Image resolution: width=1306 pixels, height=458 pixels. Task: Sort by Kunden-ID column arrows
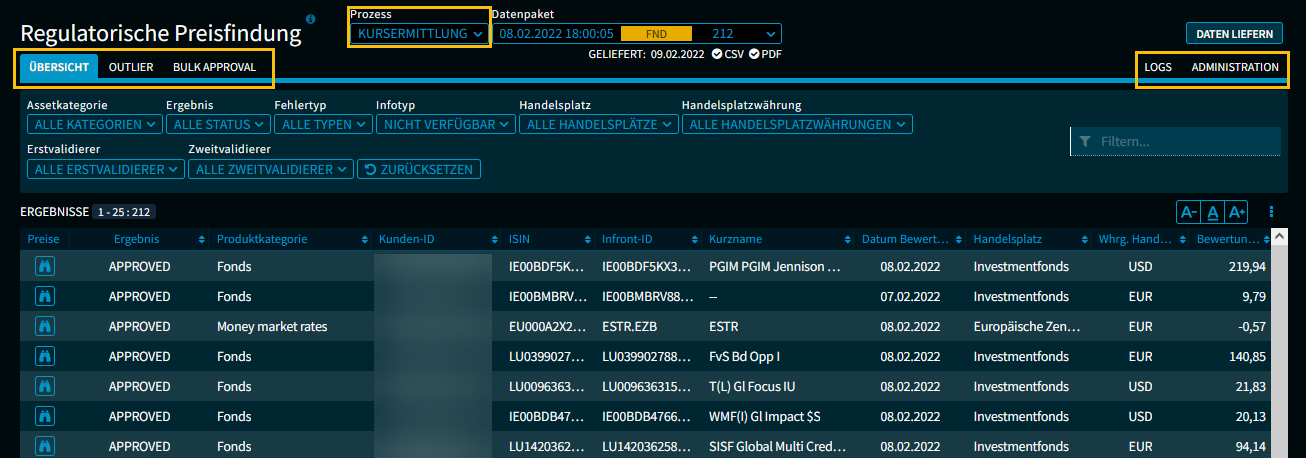(494, 240)
